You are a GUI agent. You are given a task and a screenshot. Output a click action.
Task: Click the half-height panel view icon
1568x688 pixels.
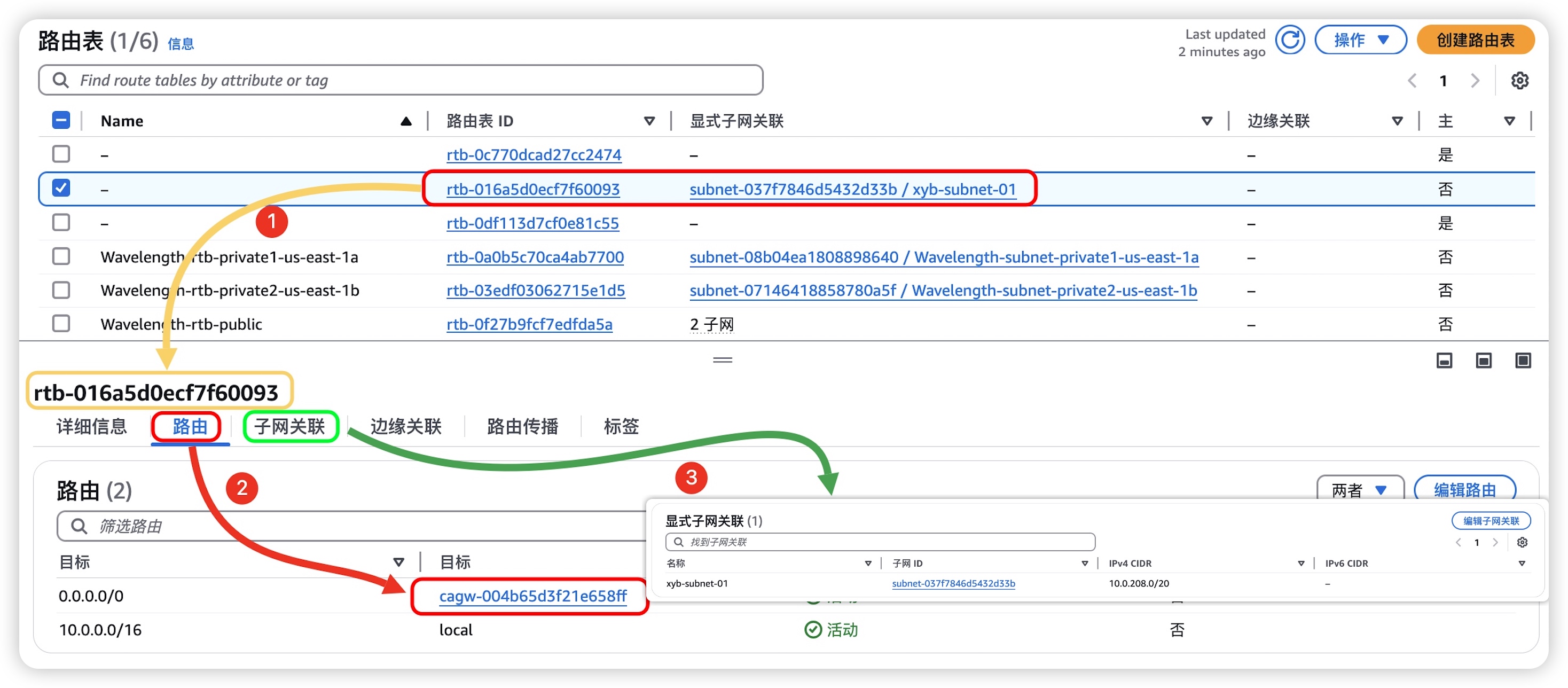coord(1484,361)
